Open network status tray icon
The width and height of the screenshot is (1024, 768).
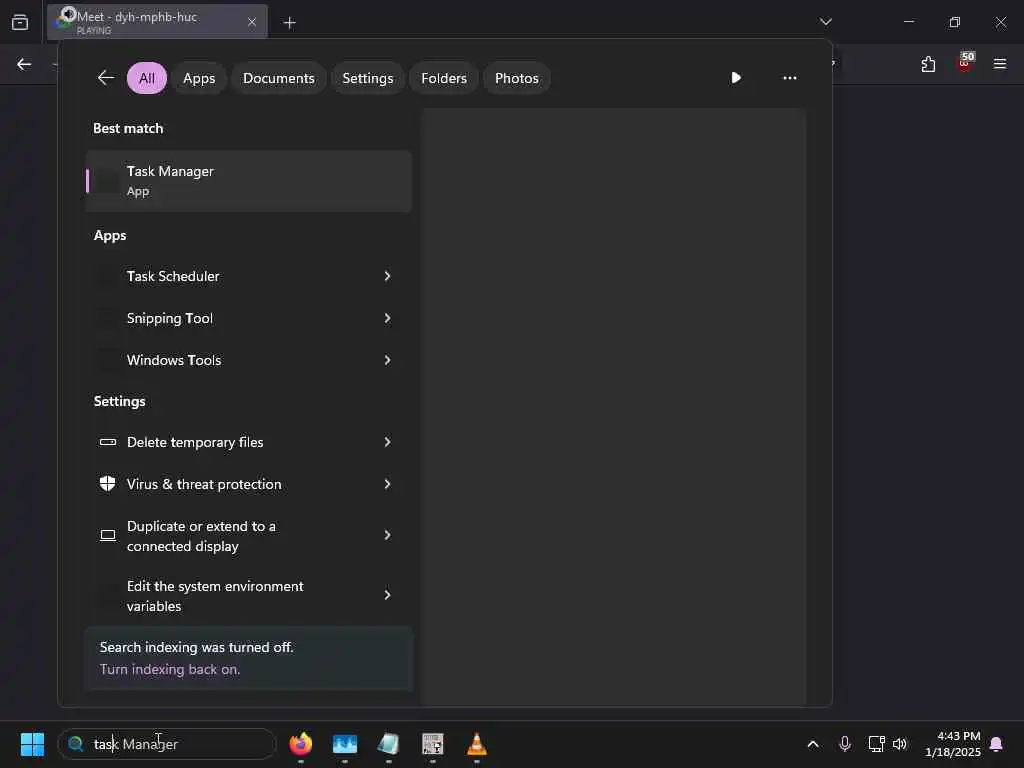click(876, 744)
